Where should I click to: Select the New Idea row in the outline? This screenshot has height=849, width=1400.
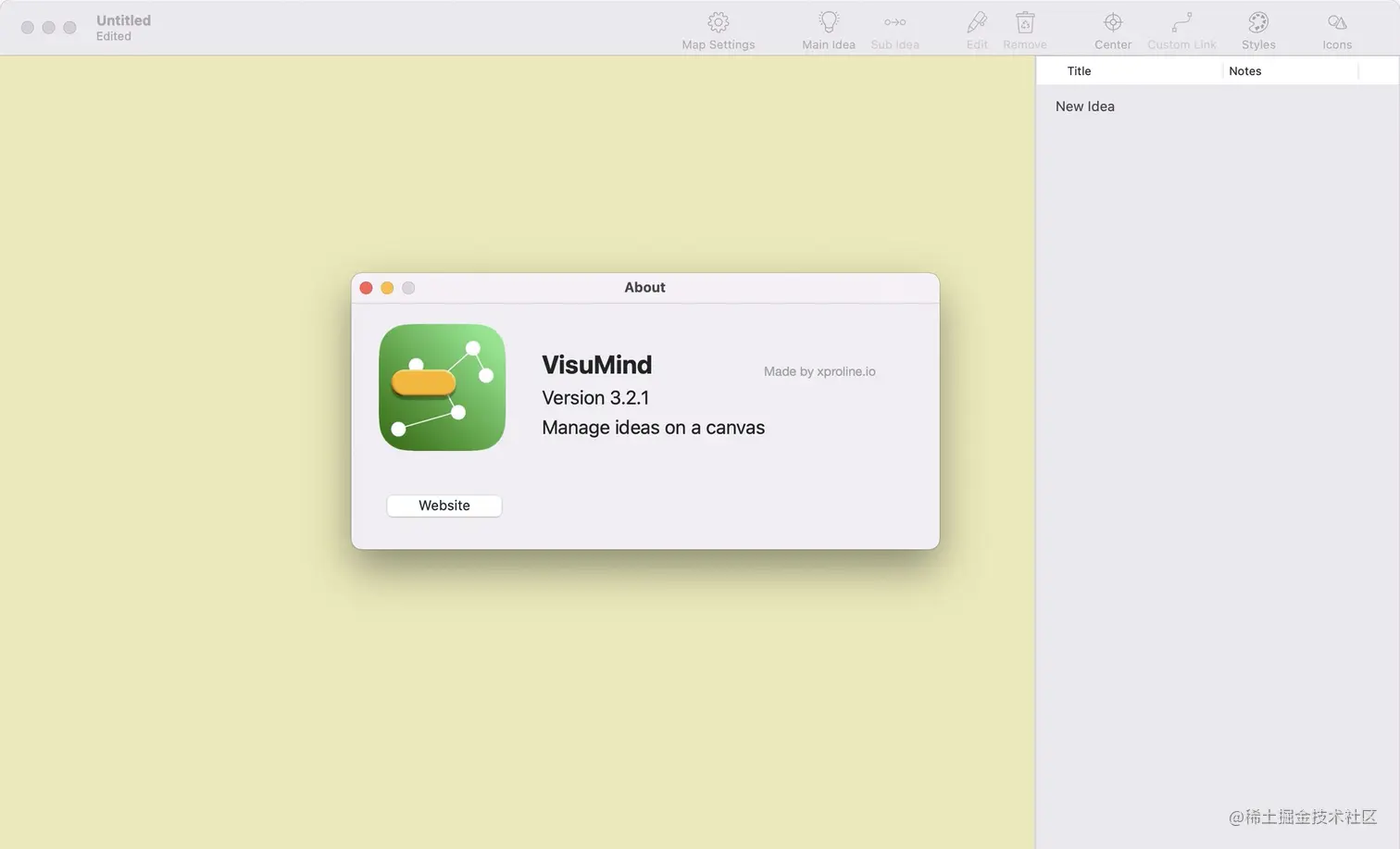click(1218, 106)
